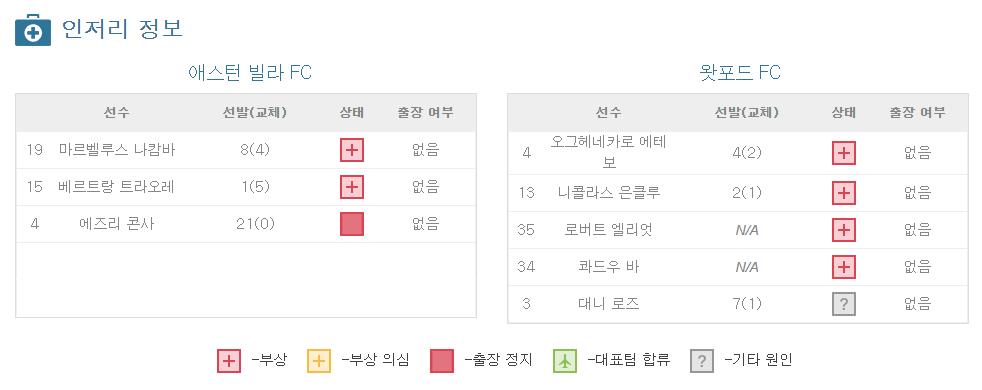This screenshot has width=982, height=390.
Task: Click injury icon for 베르트랑 트라오레
Action: (x=351, y=187)
